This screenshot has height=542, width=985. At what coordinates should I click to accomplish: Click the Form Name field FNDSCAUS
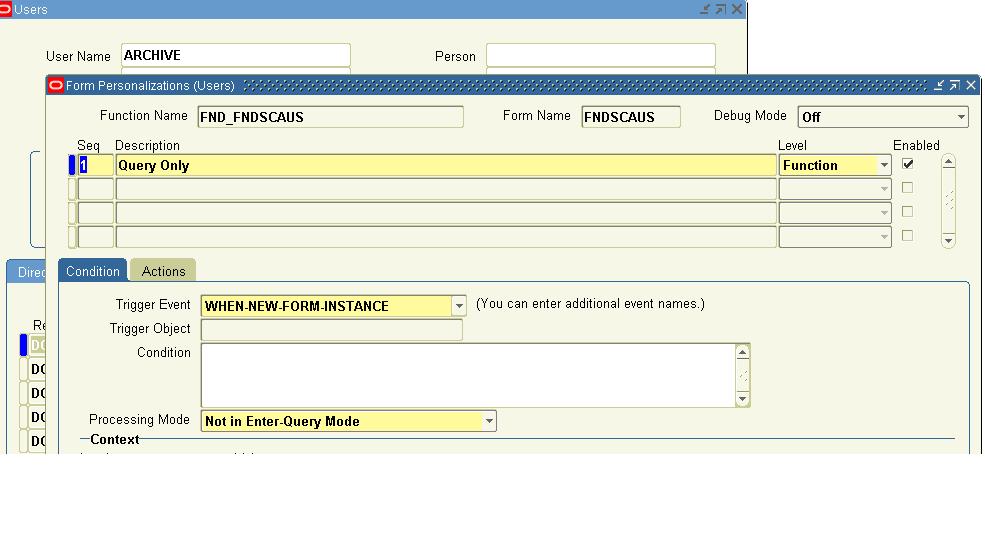(631, 117)
